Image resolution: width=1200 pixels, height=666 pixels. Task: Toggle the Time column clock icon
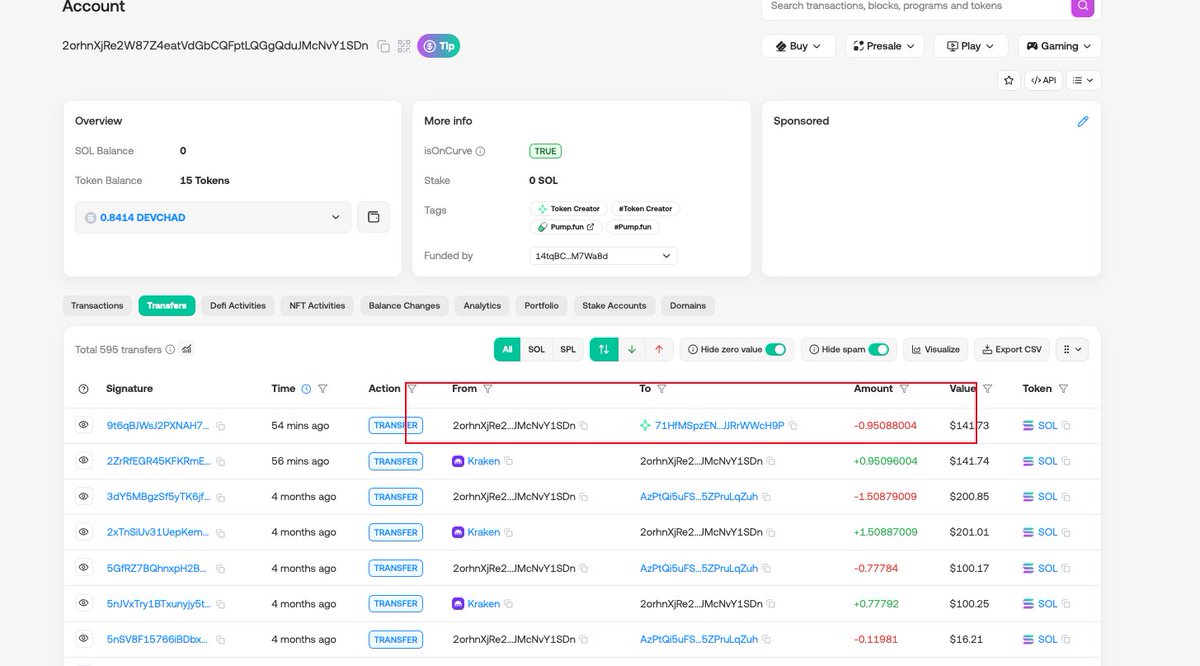pyautogui.click(x=306, y=389)
